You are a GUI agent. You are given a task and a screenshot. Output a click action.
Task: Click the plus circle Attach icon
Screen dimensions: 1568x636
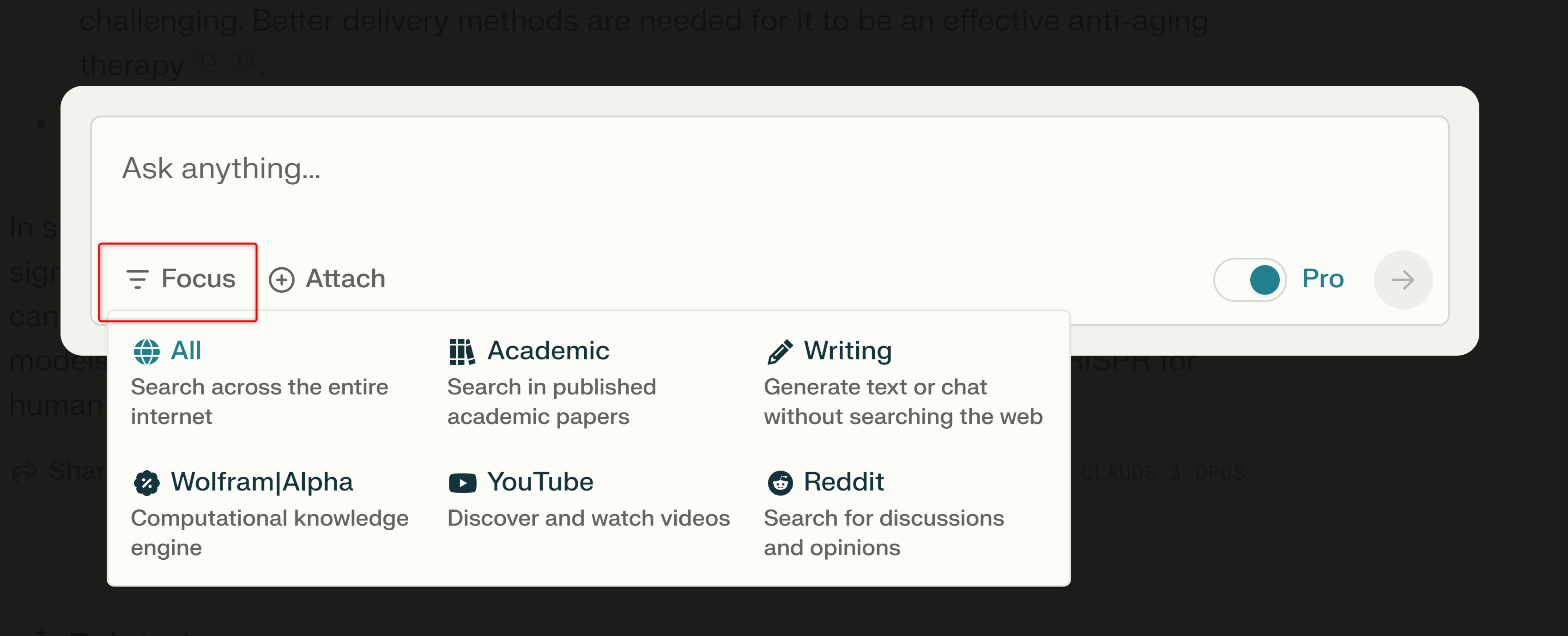pyautogui.click(x=281, y=280)
